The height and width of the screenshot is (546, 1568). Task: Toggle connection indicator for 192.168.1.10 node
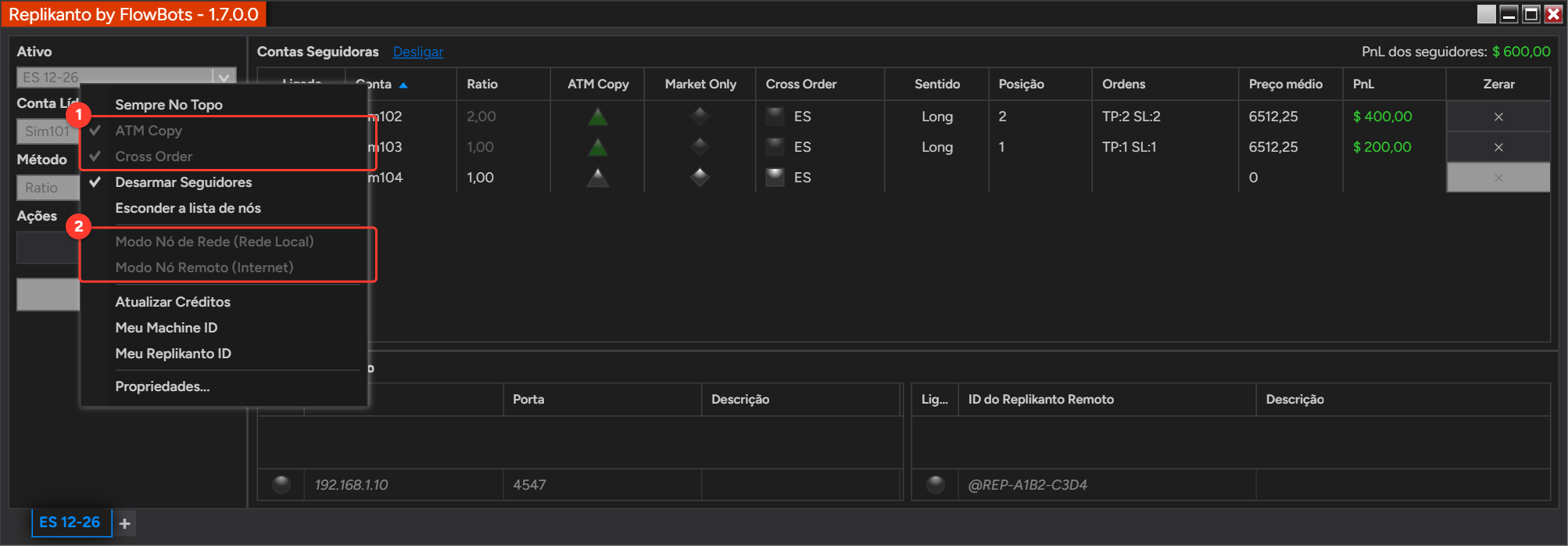point(281,485)
